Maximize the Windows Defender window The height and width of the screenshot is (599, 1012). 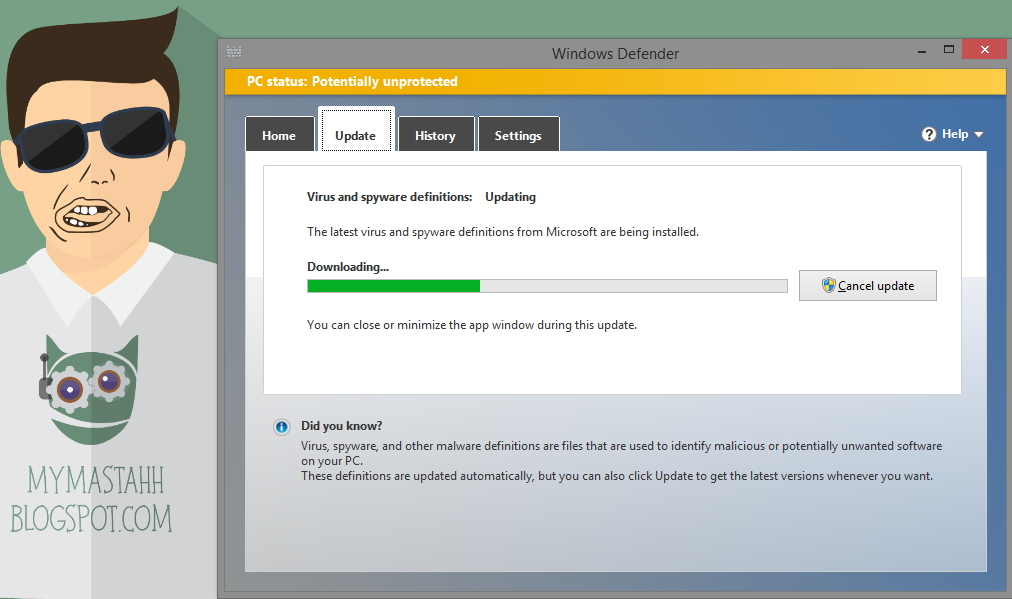[x=949, y=49]
